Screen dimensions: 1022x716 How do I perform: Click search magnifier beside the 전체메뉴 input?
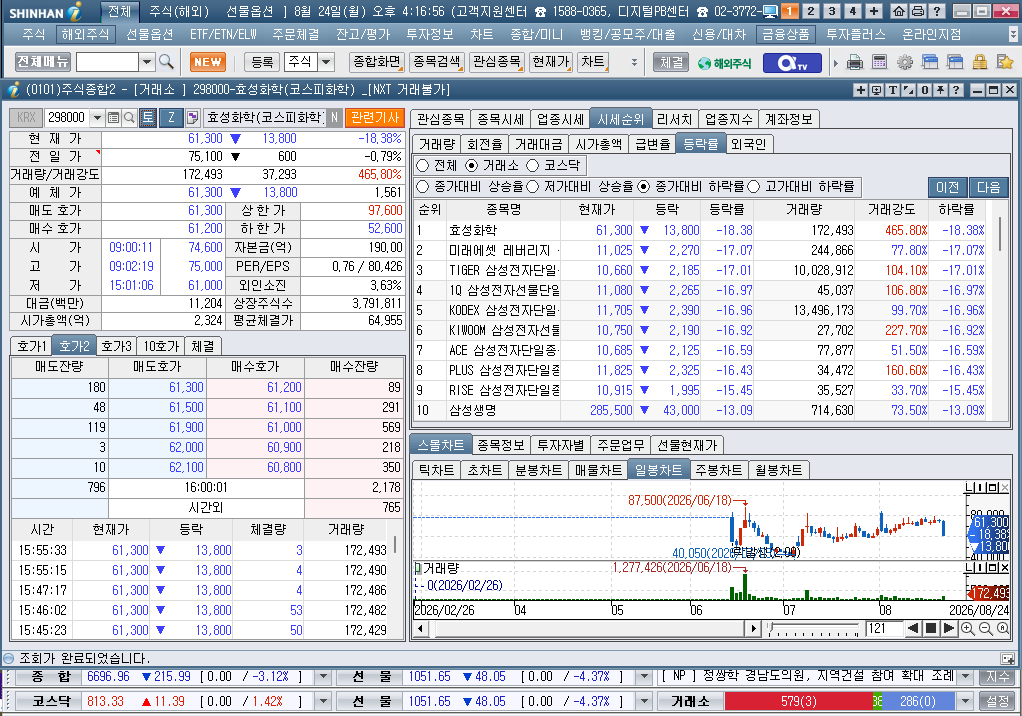(166, 62)
